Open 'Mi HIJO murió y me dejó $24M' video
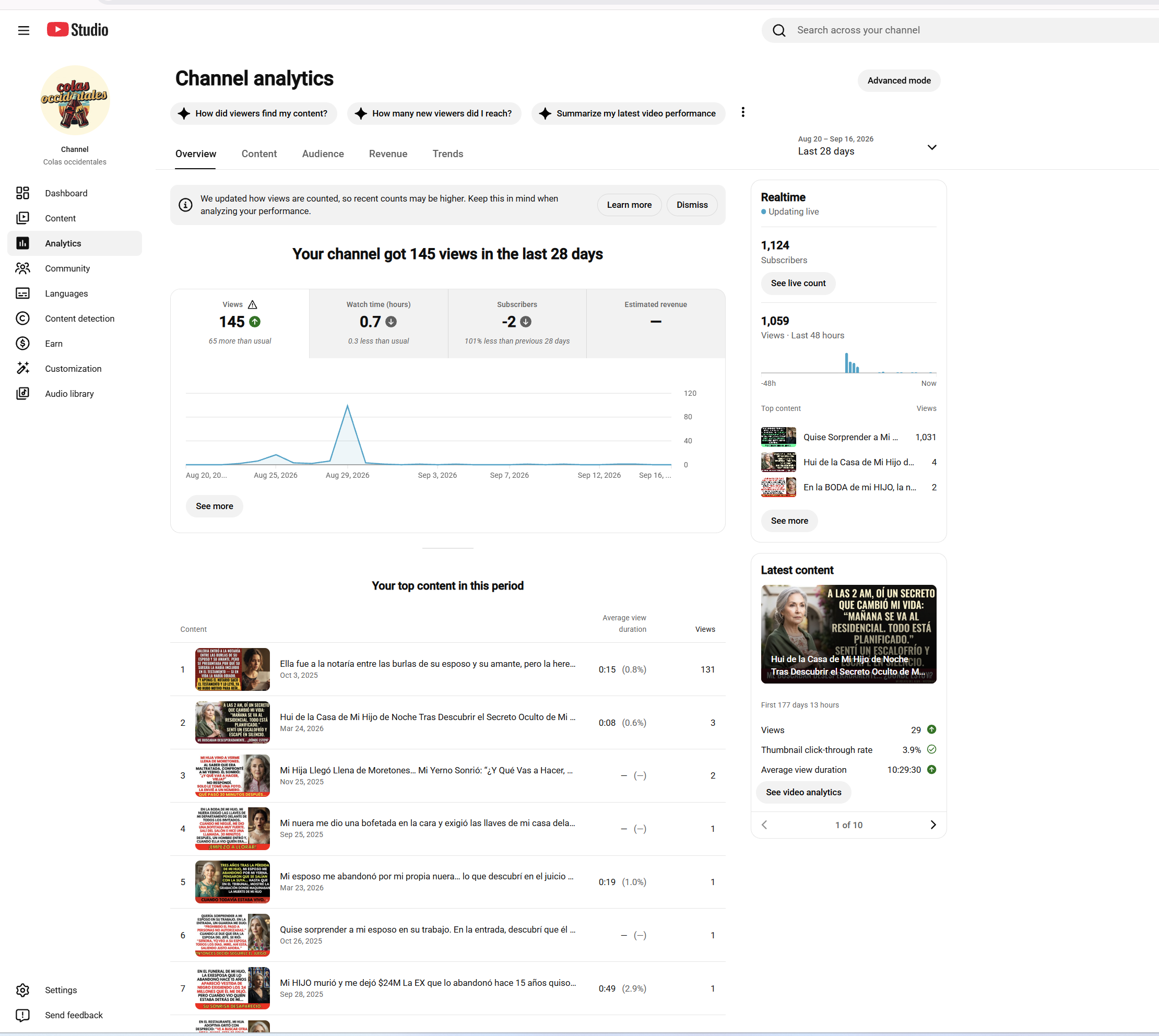 click(x=428, y=983)
